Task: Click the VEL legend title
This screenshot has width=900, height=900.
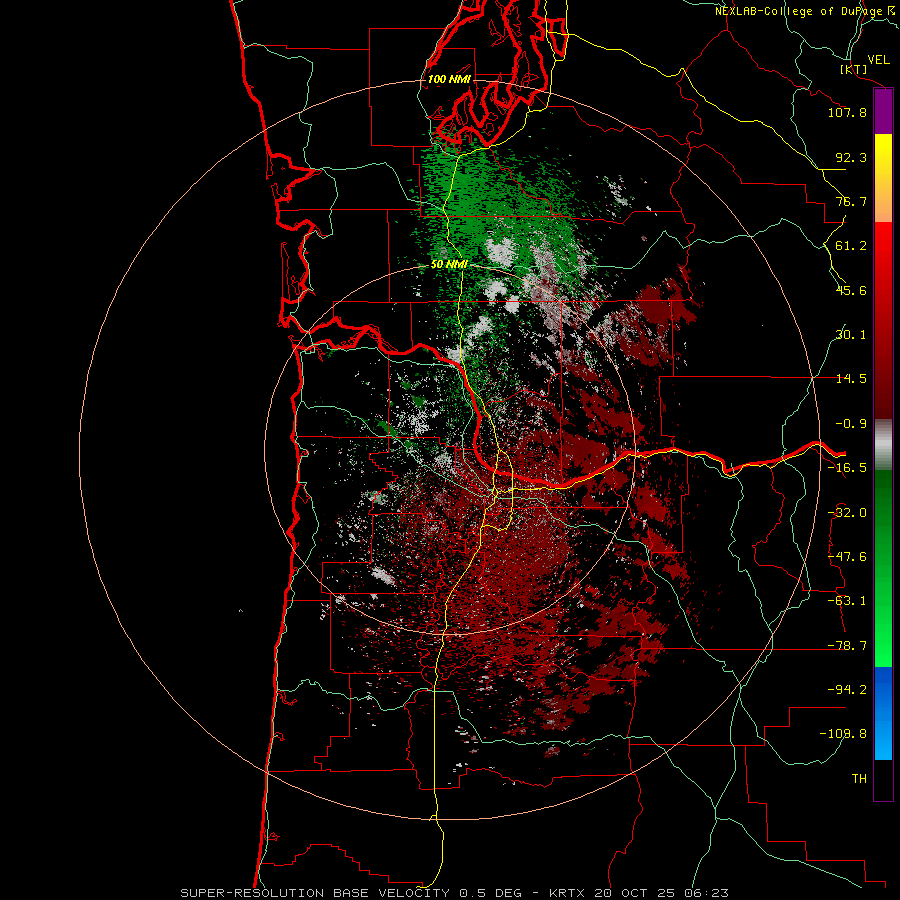Action: [878, 60]
